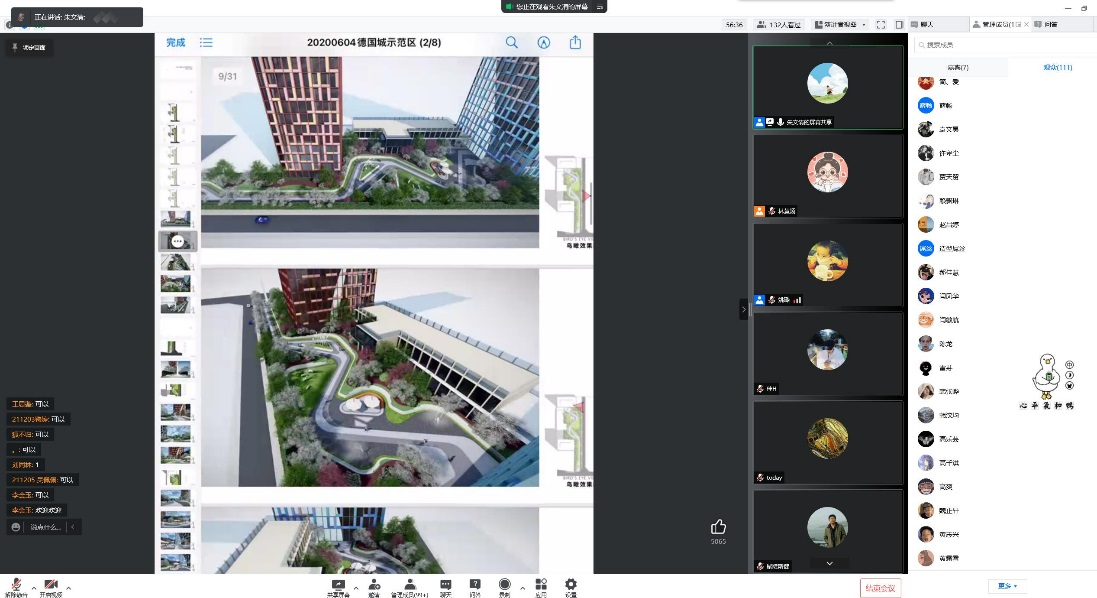Collapse the right panel with chevron handle
1097x598 pixels.
pos(743,310)
